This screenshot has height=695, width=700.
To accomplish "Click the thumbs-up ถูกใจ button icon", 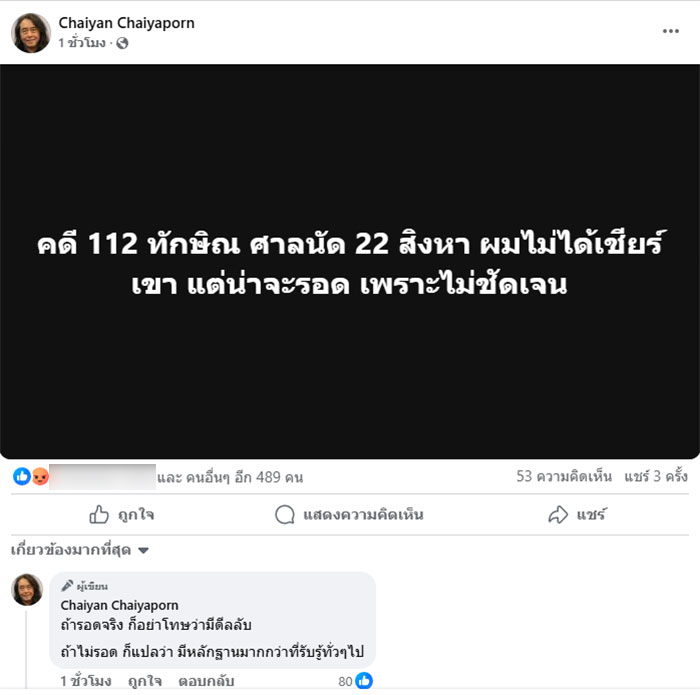I will 99,514.
